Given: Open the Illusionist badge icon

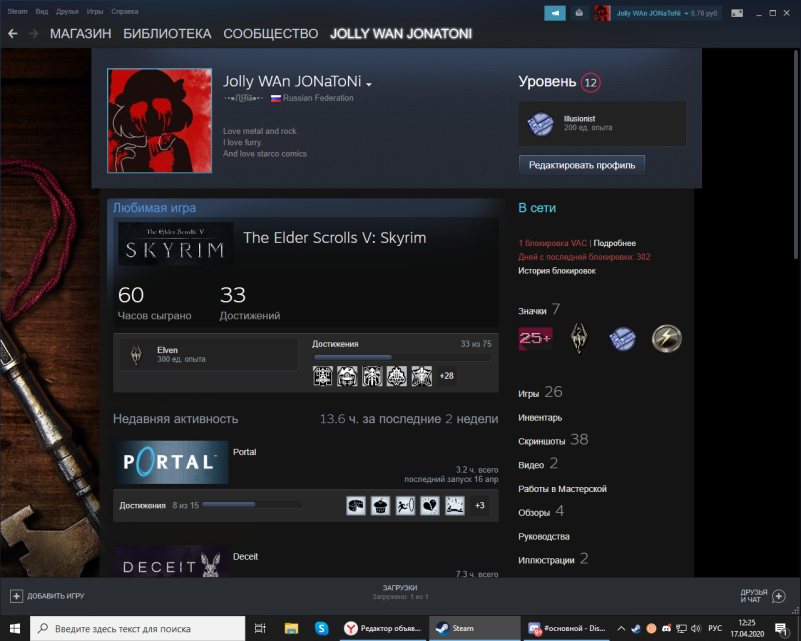Looking at the screenshot, I should (540, 124).
